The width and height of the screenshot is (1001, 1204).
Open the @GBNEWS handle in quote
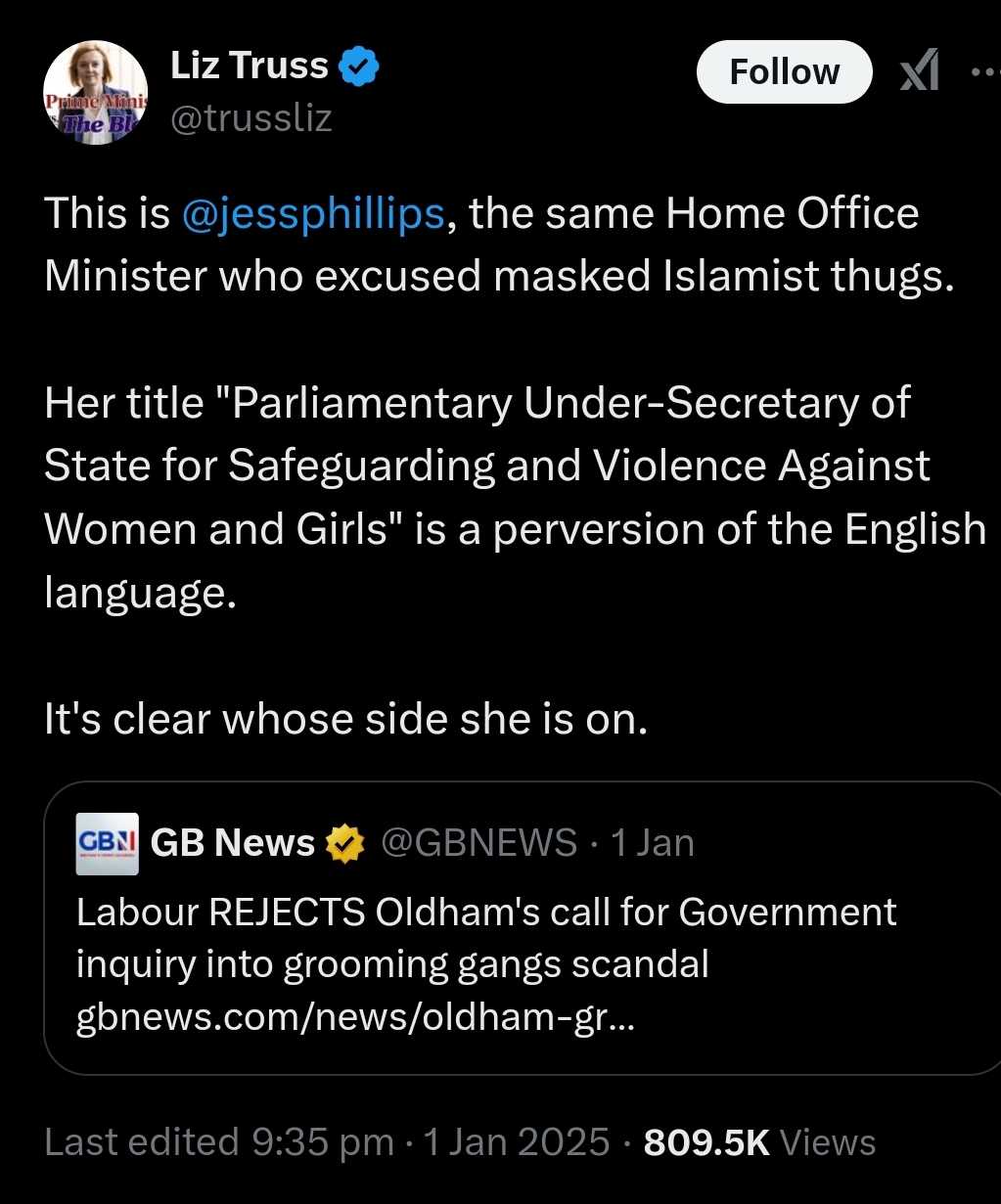click(478, 842)
